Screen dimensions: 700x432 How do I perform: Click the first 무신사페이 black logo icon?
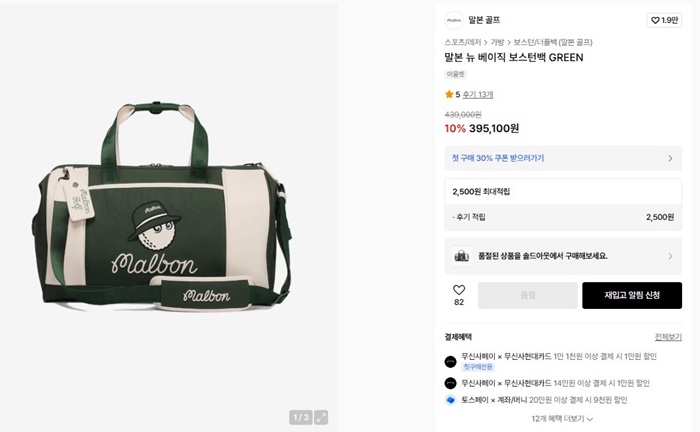click(450, 361)
